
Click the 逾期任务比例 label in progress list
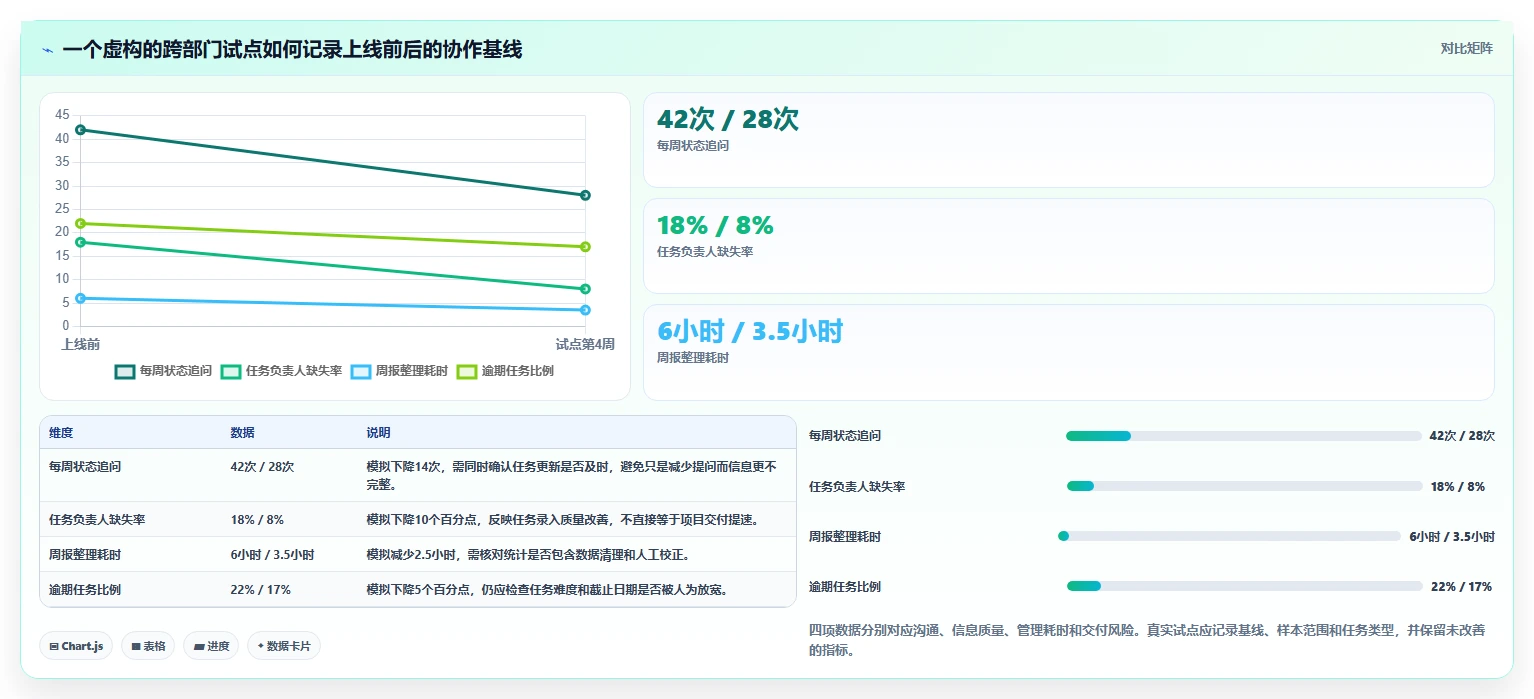click(845, 587)
